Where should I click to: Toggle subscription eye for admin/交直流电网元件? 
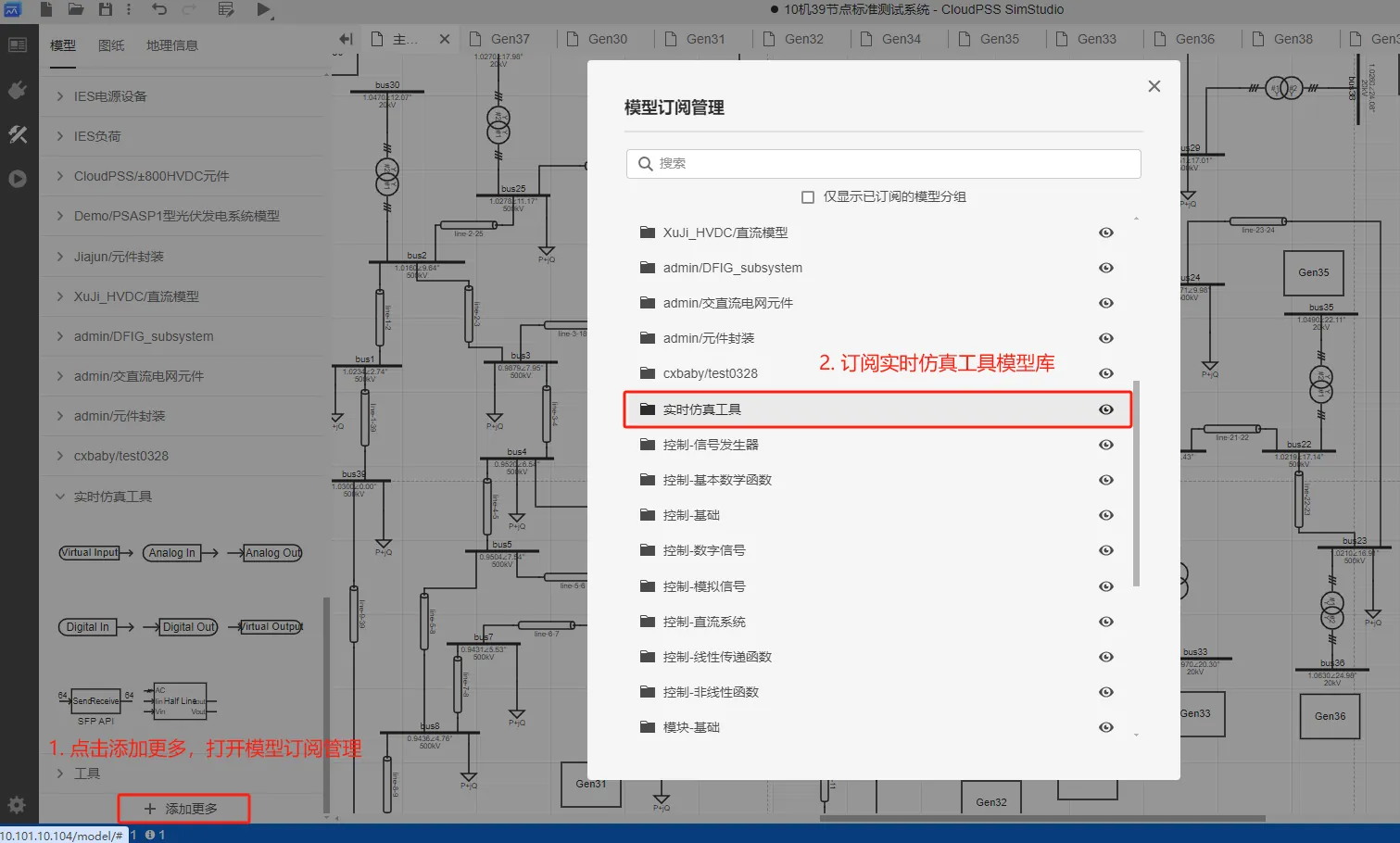pos(1106,303)
